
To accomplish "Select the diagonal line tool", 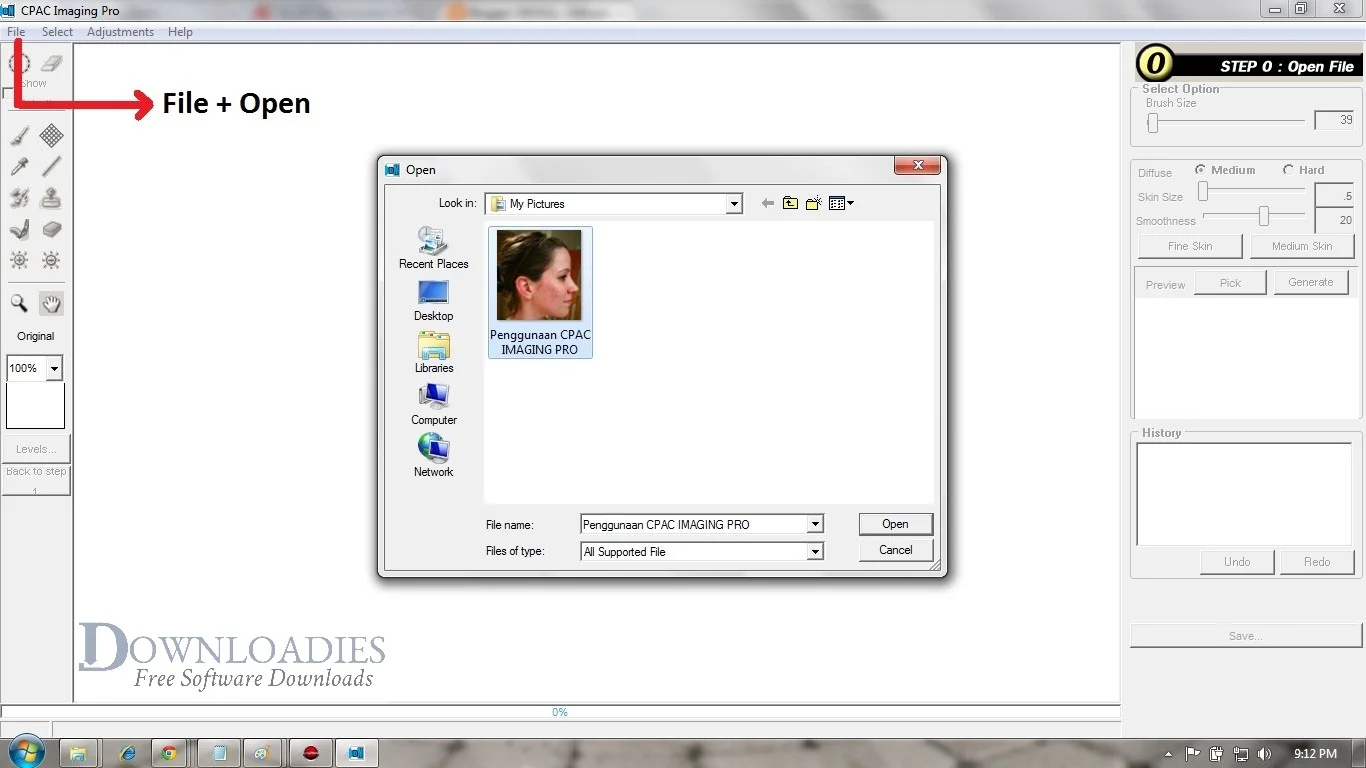I will coord(51,166).
